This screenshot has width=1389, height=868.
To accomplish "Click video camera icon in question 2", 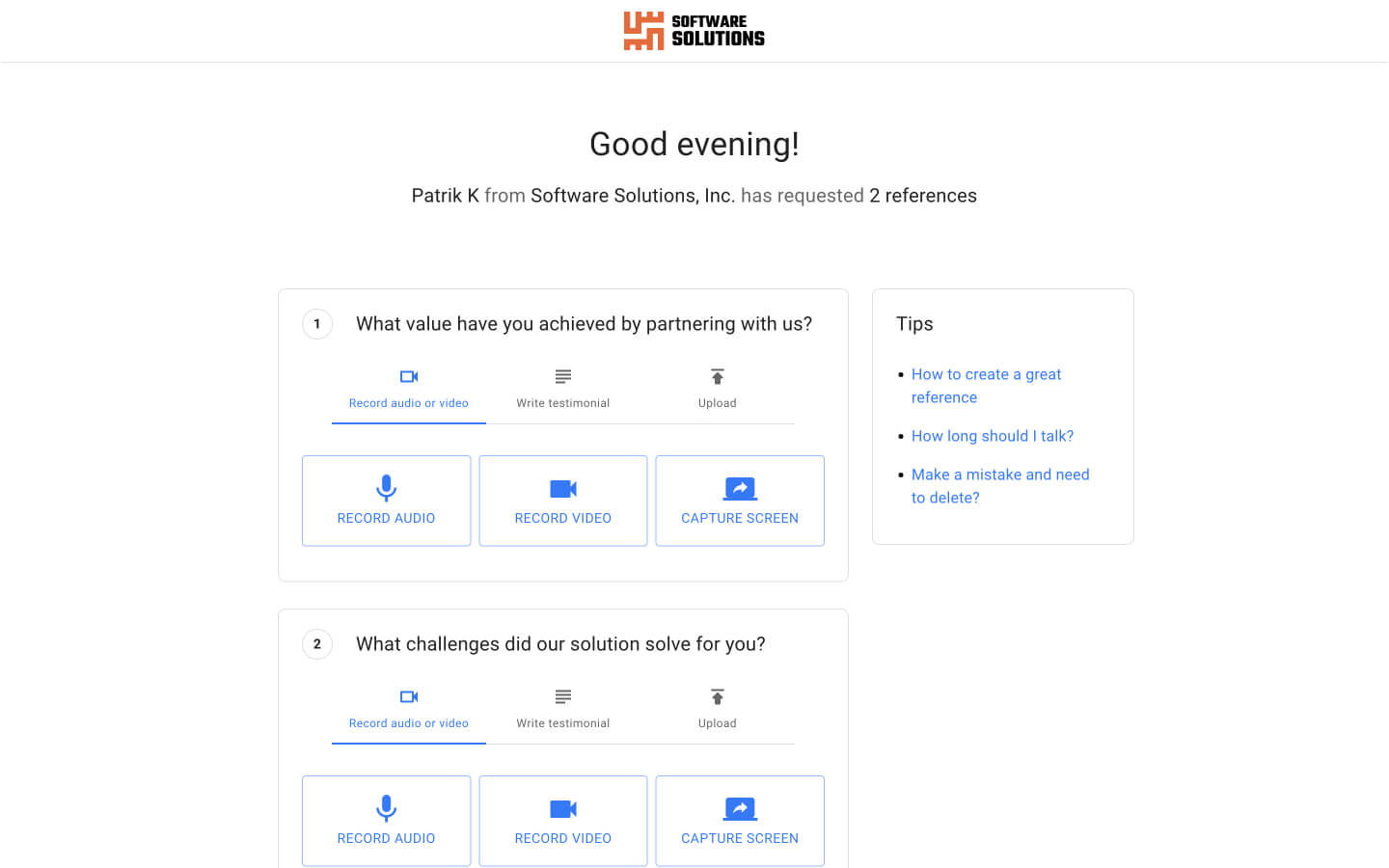I will tap(563, 809).
